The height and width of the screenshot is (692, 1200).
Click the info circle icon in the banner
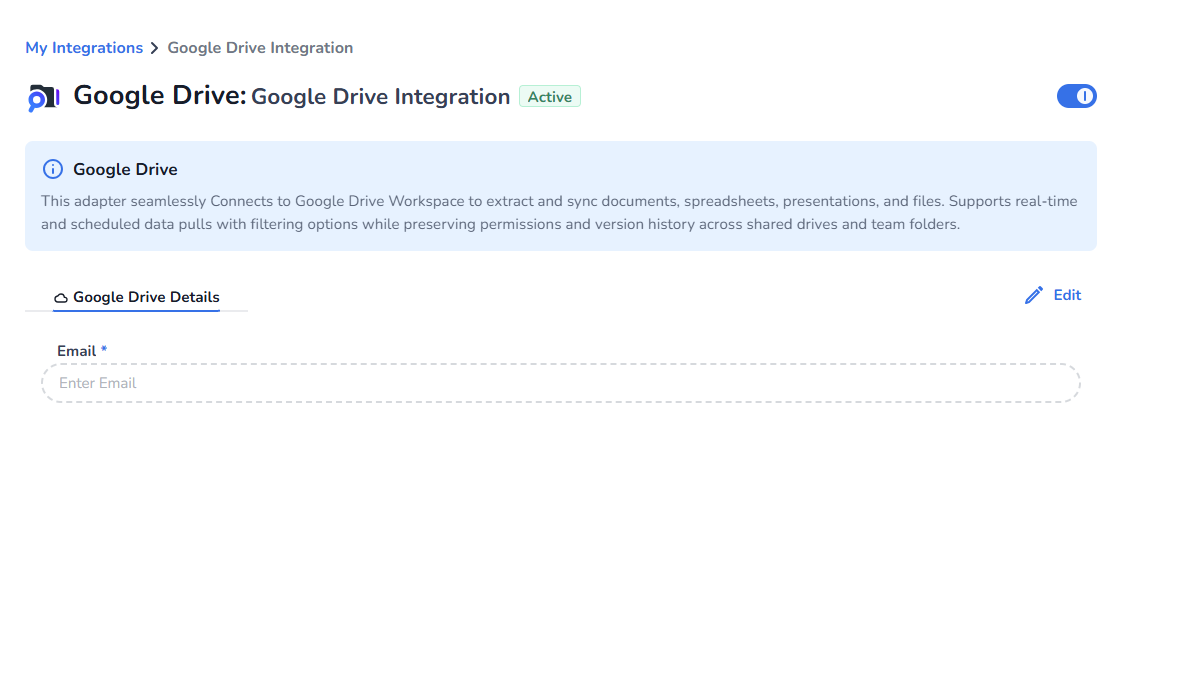tap(53, 169)
